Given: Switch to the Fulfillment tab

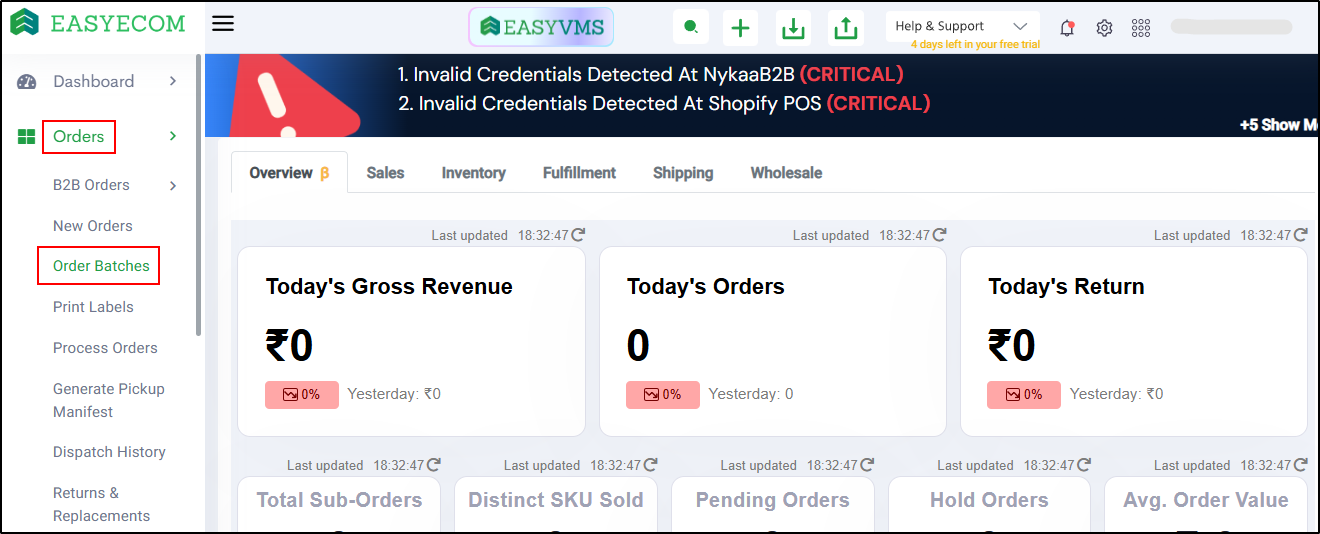Looking at the screenshot, I should click(579, 173).
